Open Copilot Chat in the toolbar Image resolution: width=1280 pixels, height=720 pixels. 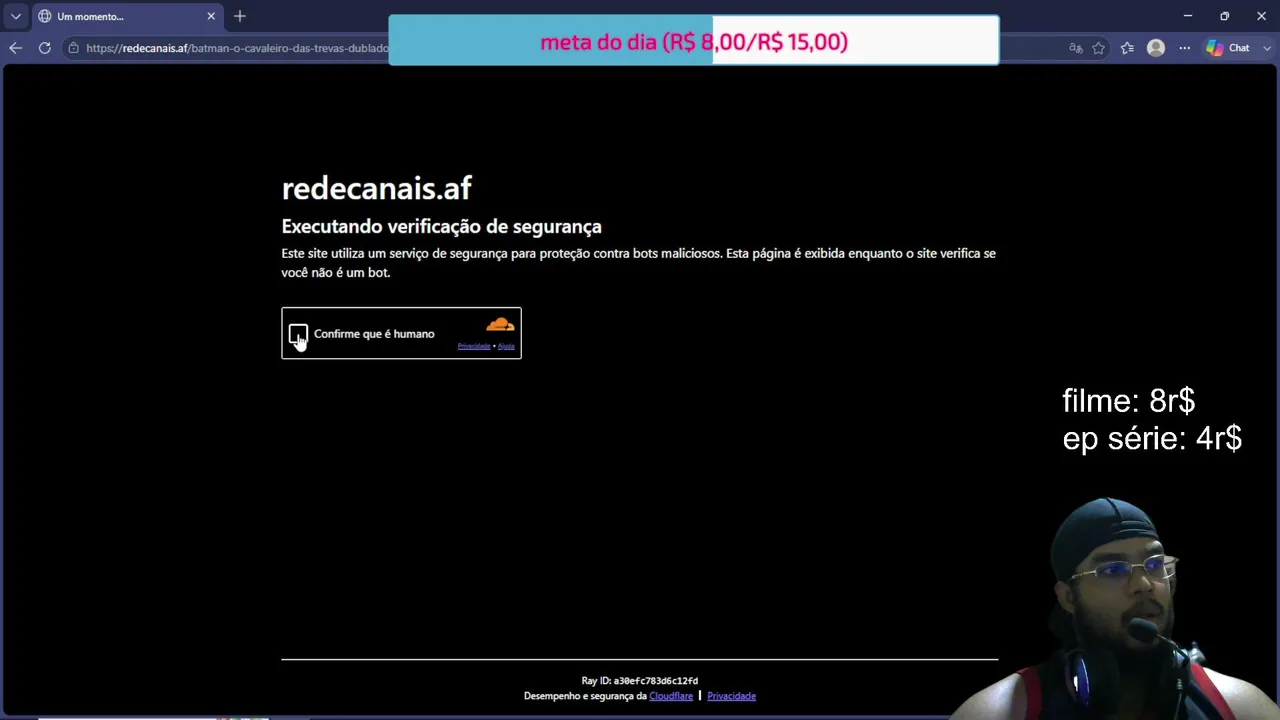tap(1228, 48)
